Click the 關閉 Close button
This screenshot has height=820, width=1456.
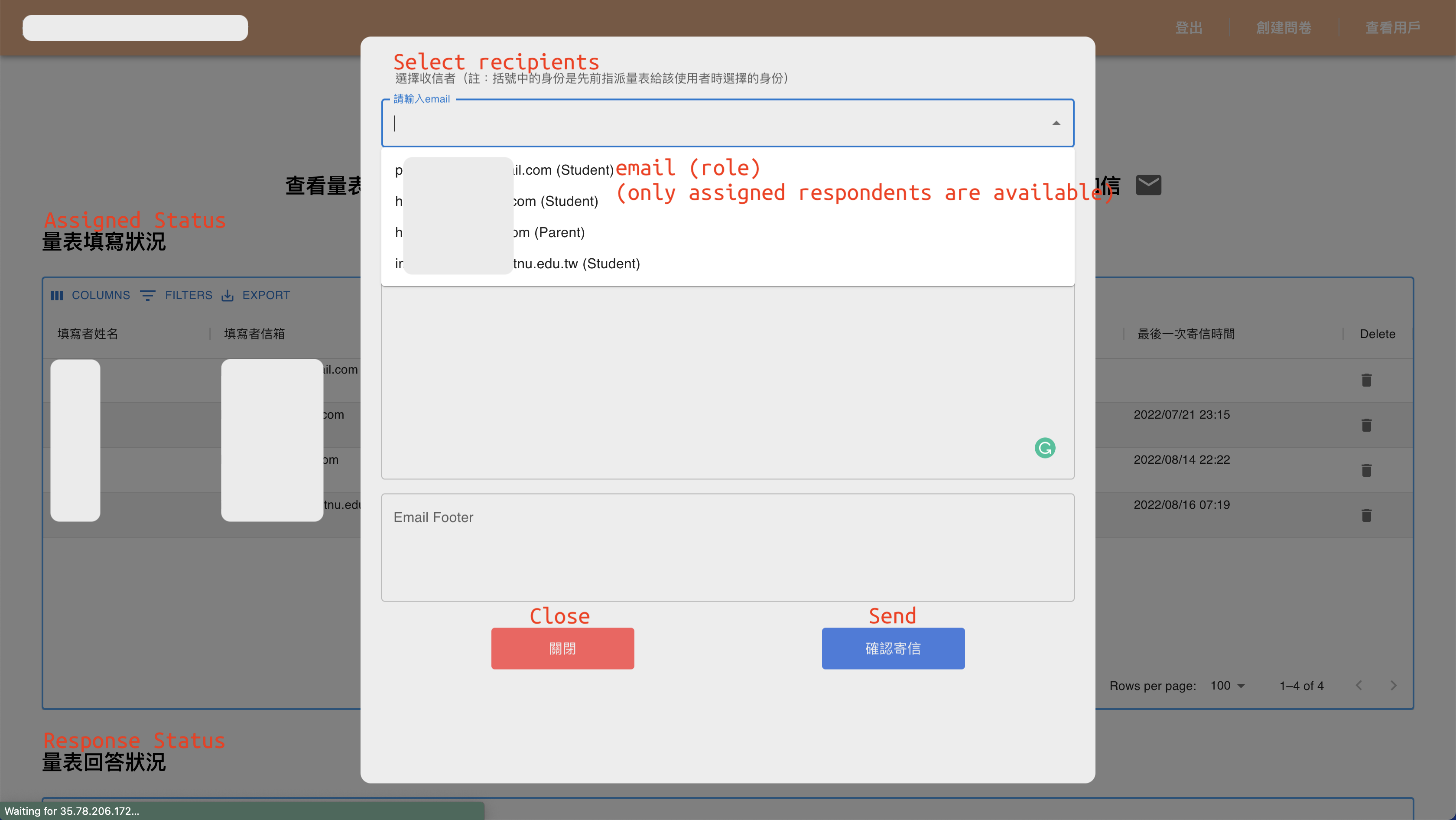(x=562, y=648)
